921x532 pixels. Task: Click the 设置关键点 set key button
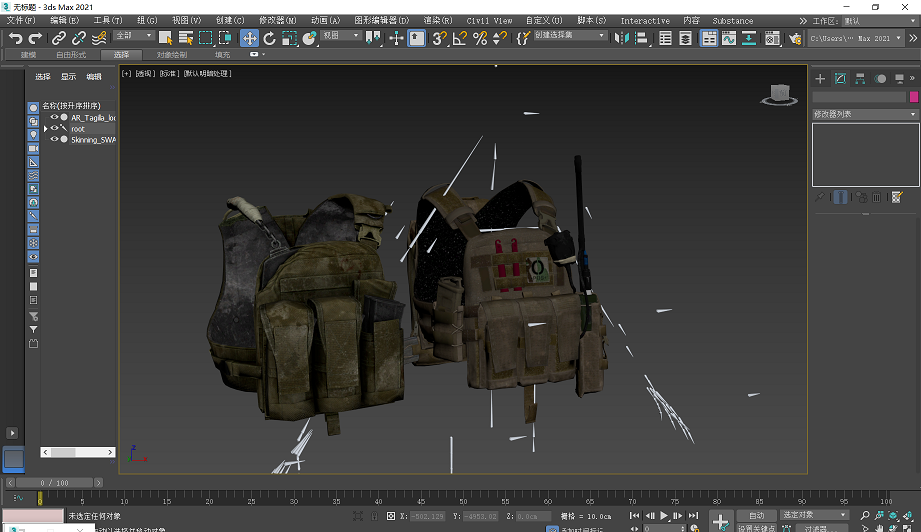(757, 528)
